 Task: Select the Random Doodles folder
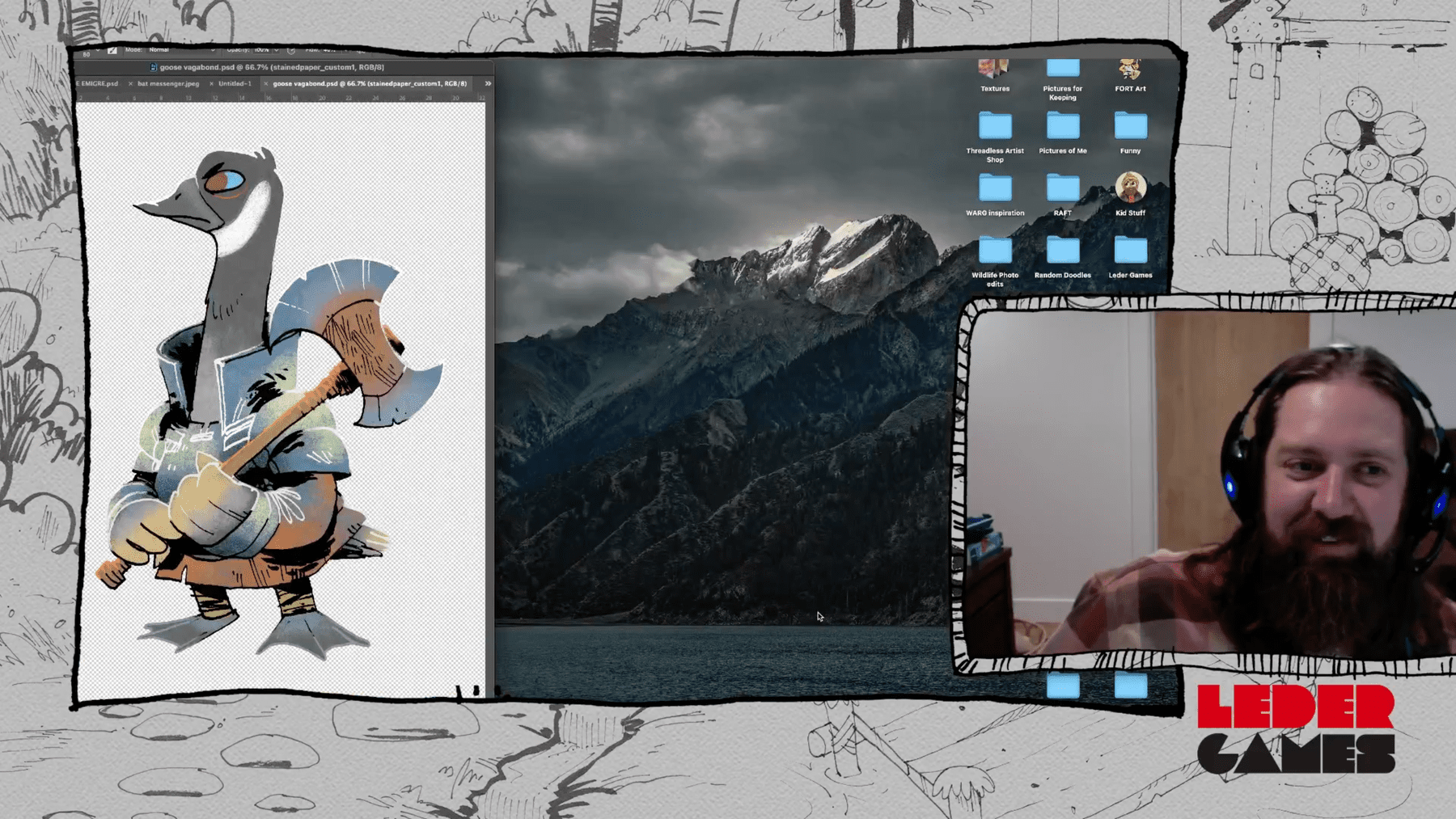[x=1062, y=251]
